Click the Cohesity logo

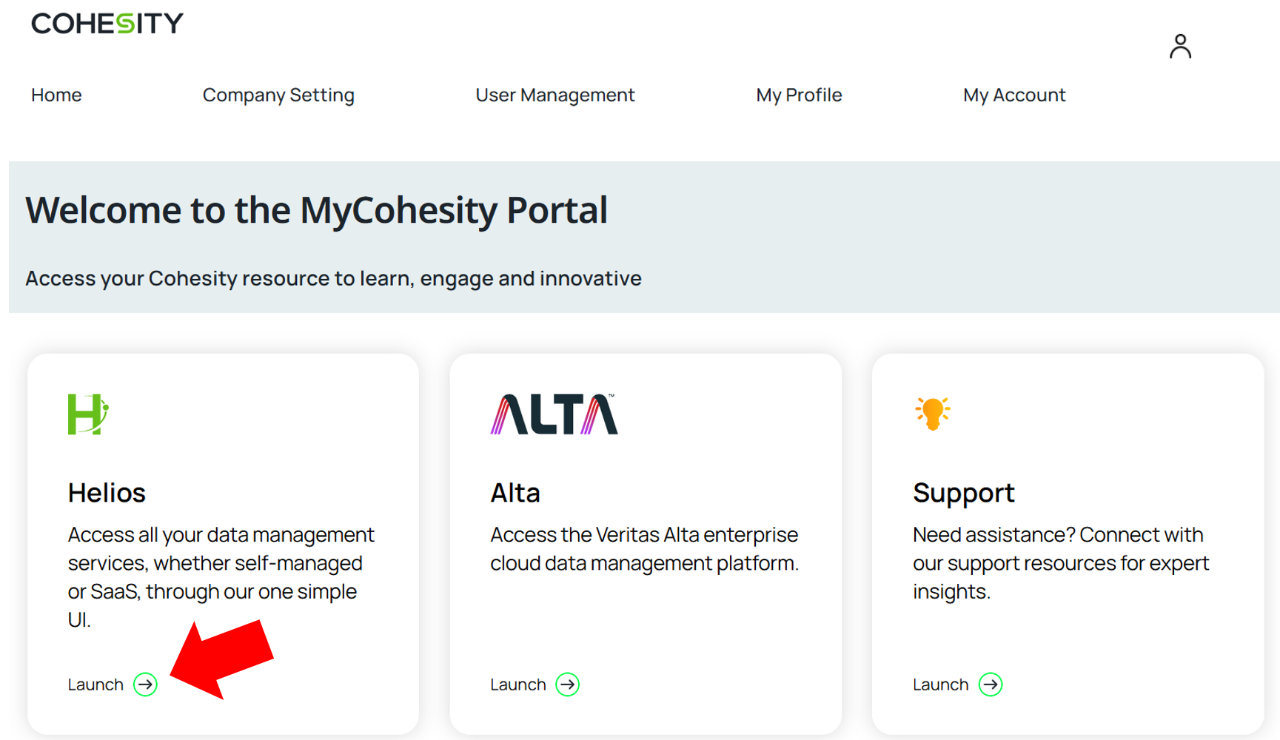pos(107,23)
